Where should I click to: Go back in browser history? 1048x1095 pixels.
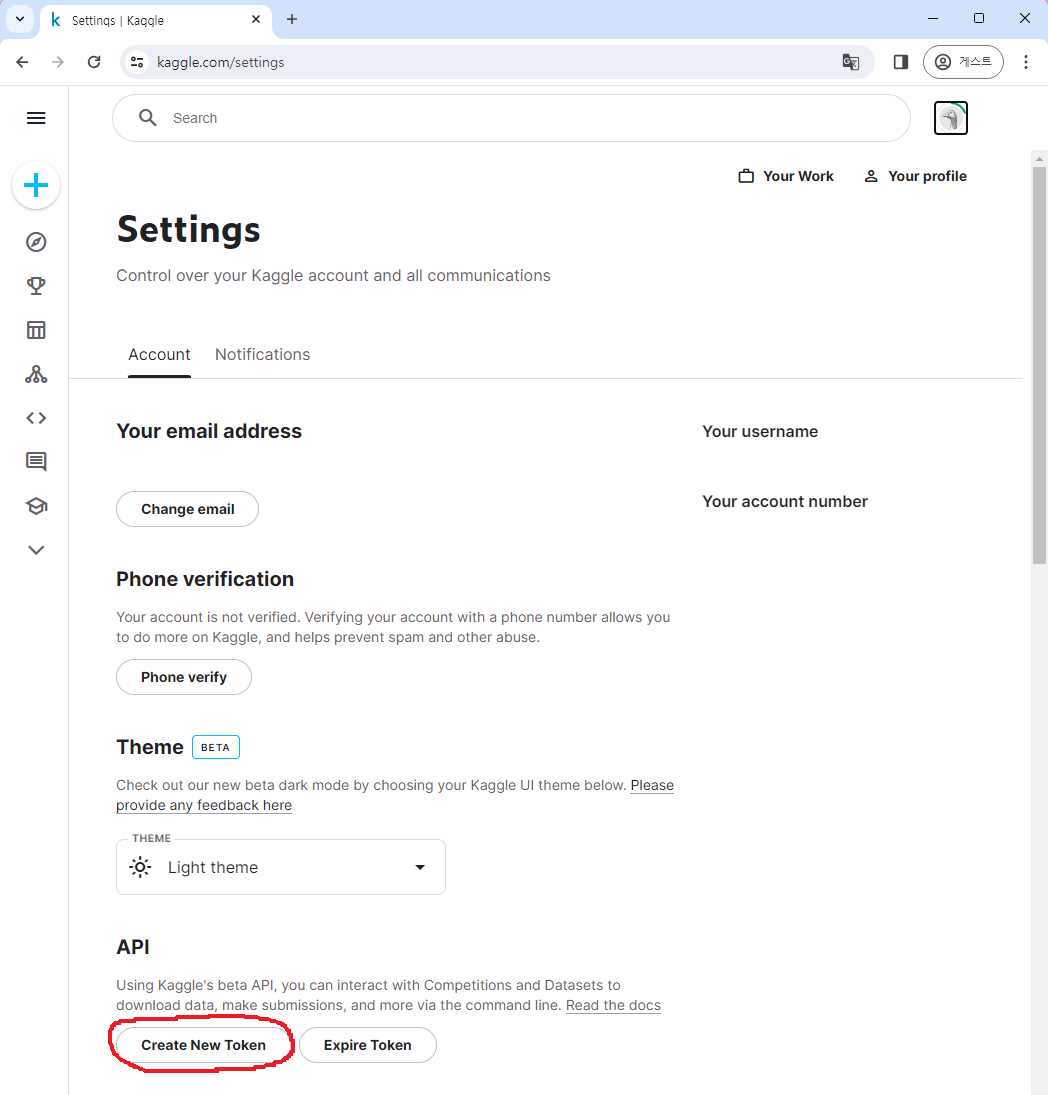(22, 62)
